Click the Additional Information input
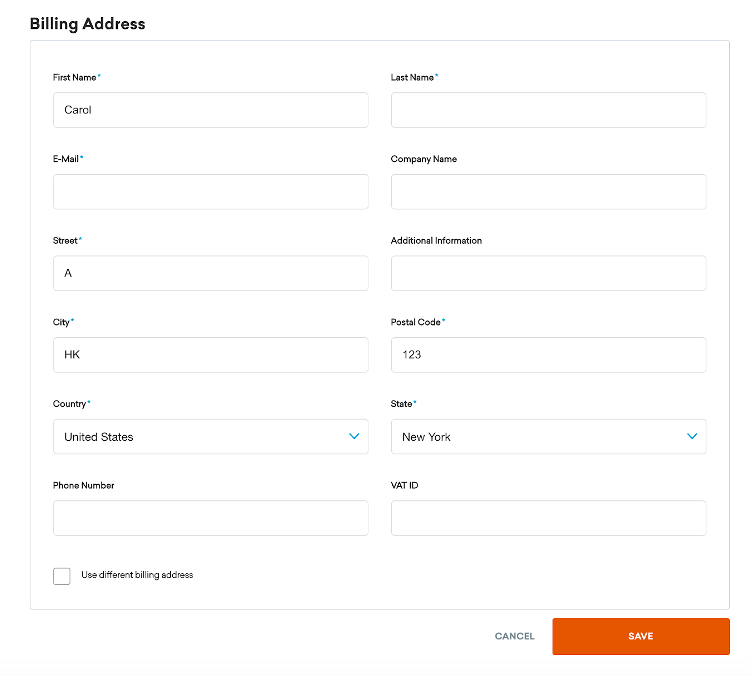 (548, 273)
